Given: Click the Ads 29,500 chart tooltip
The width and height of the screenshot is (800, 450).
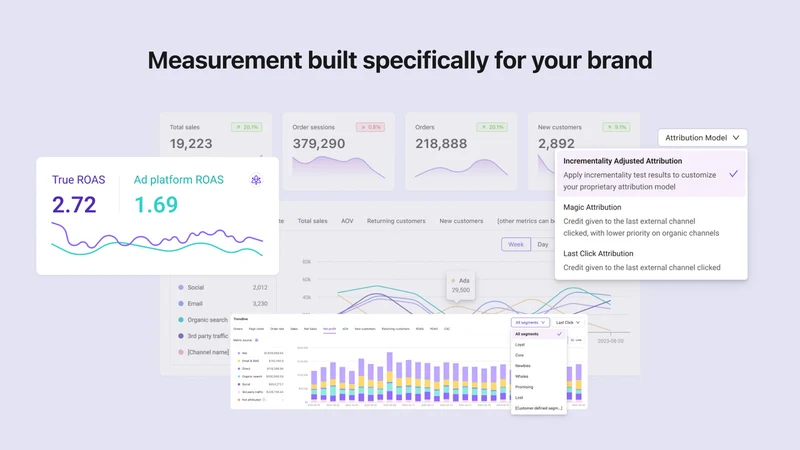Looking at the screenshot, I should tap(460, 286).
